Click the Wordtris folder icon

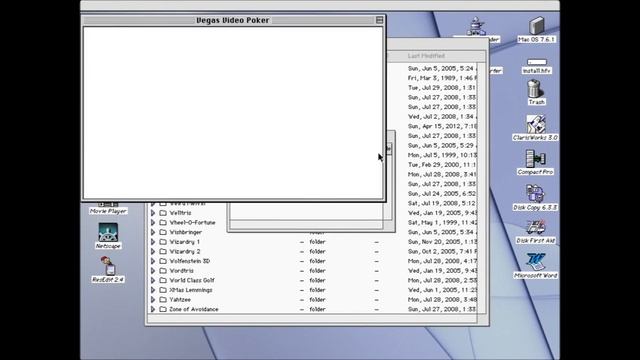click(x=163, y=271)
